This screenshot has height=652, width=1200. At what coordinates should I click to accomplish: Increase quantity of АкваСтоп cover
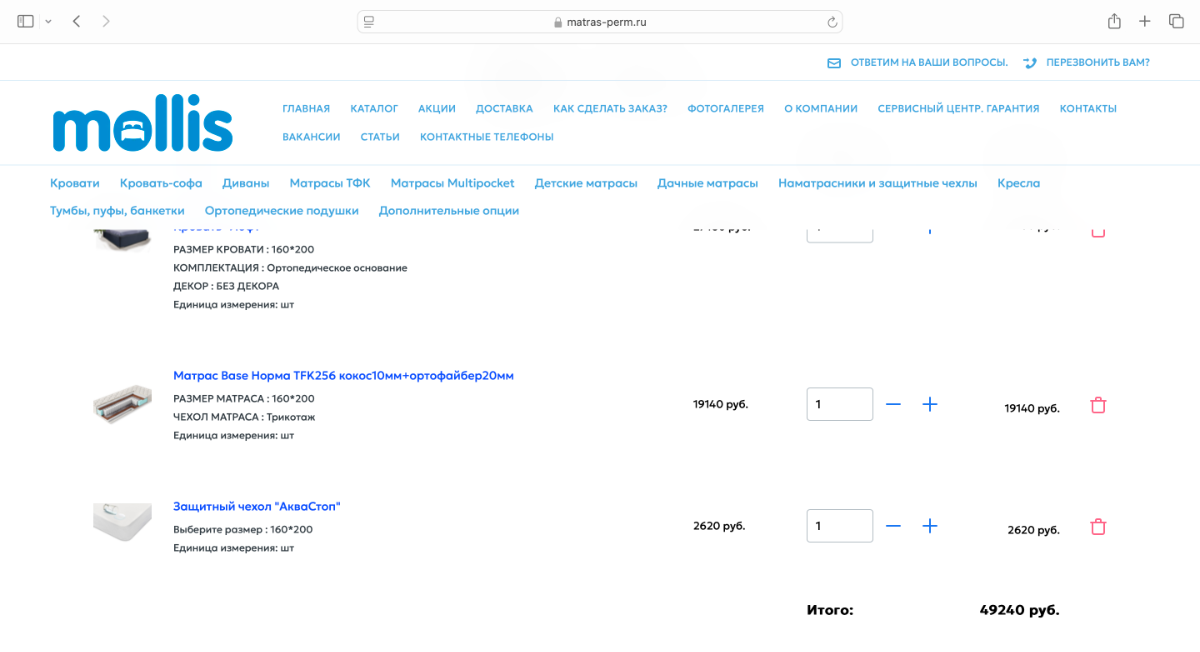tap(930, 526)
